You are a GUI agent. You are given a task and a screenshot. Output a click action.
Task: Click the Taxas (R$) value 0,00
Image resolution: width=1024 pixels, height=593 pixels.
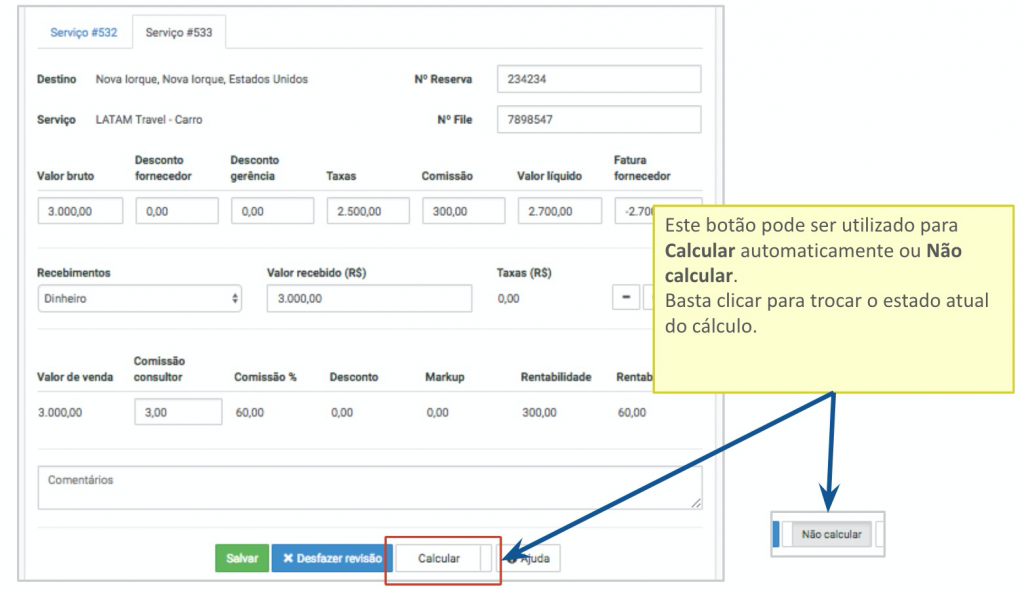click(509, 298)
